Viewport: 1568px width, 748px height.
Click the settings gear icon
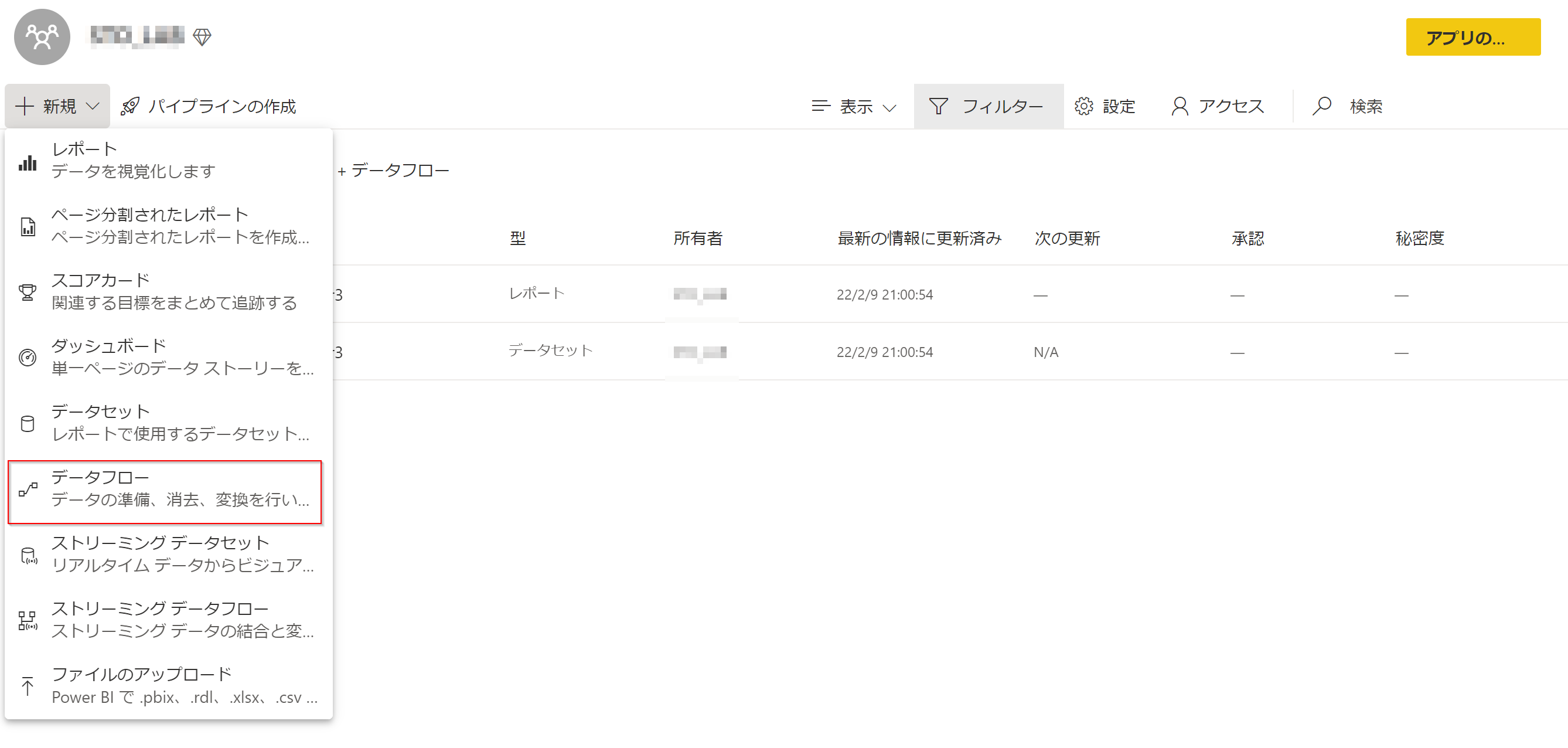tap(1083, 106)
